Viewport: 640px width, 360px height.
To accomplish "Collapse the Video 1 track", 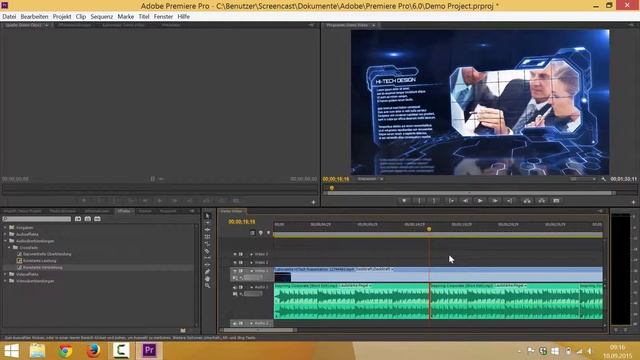I will point(251,271).
